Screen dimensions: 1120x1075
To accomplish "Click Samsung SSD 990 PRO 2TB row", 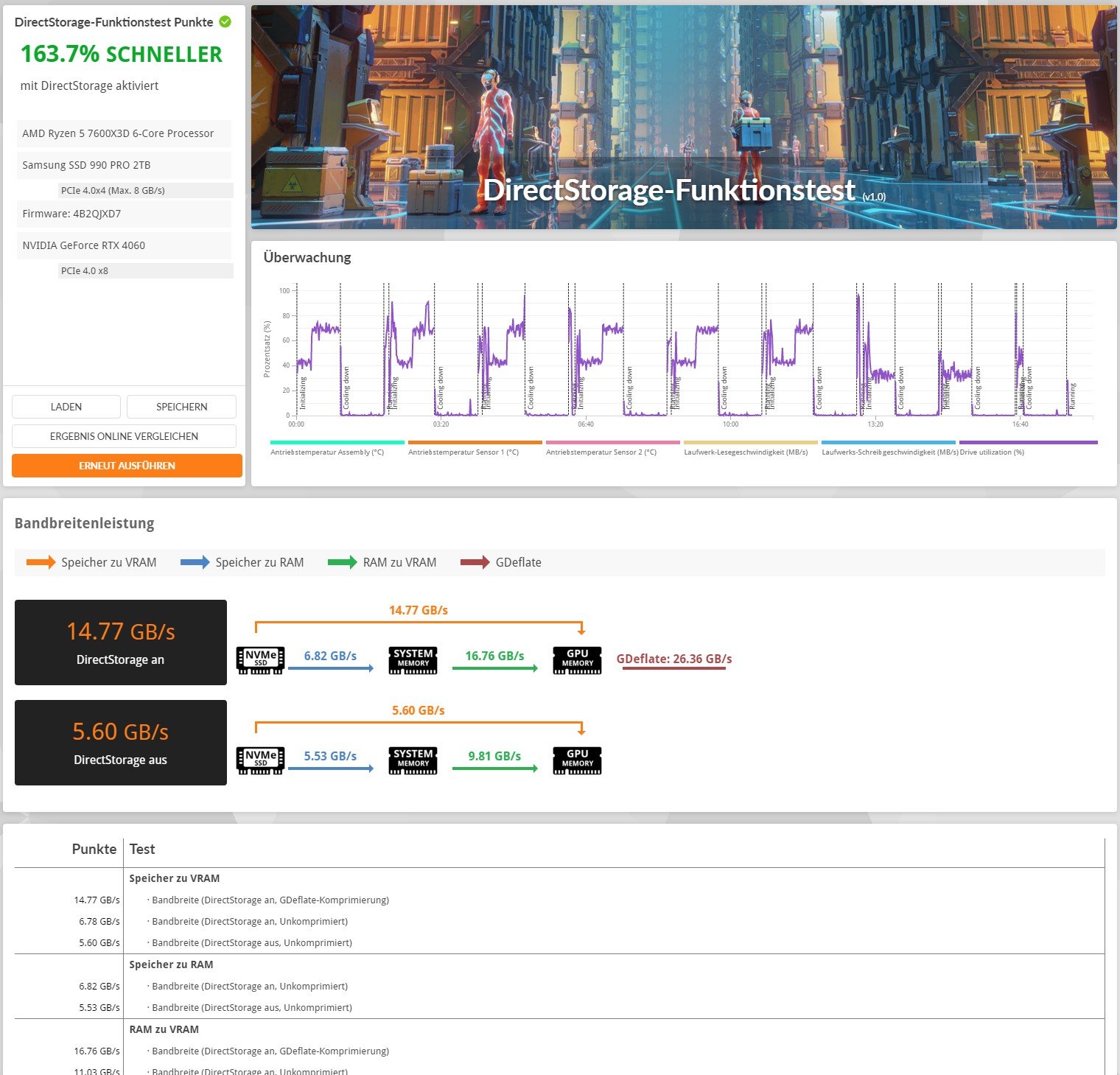I will [124, 165].
